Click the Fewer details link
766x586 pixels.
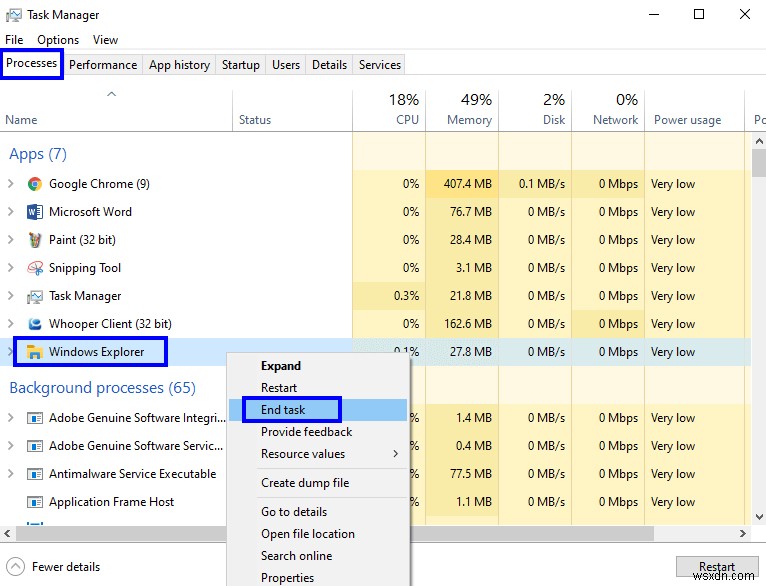[66, 567]
